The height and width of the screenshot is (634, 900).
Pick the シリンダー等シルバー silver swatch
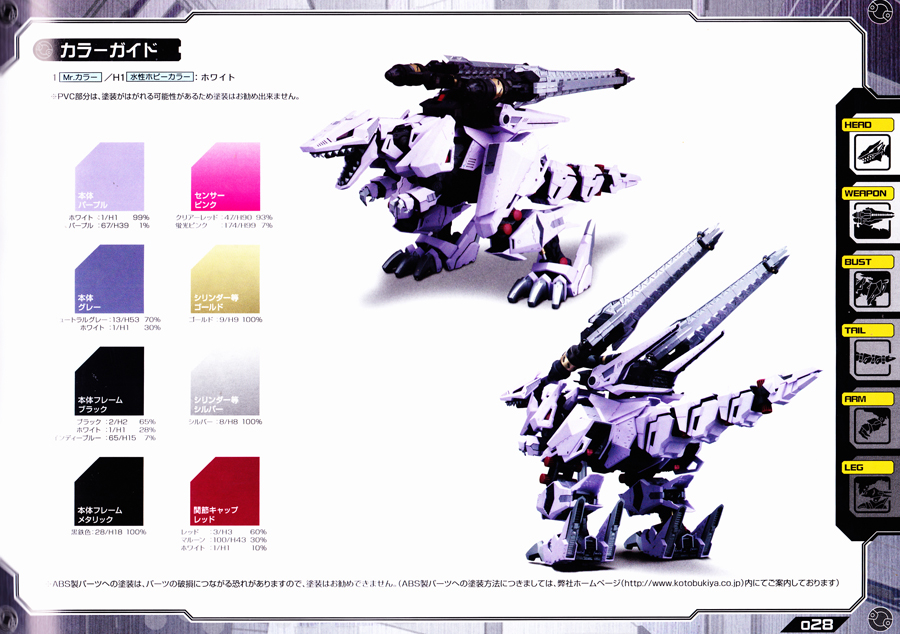click(x=226, y=381)
